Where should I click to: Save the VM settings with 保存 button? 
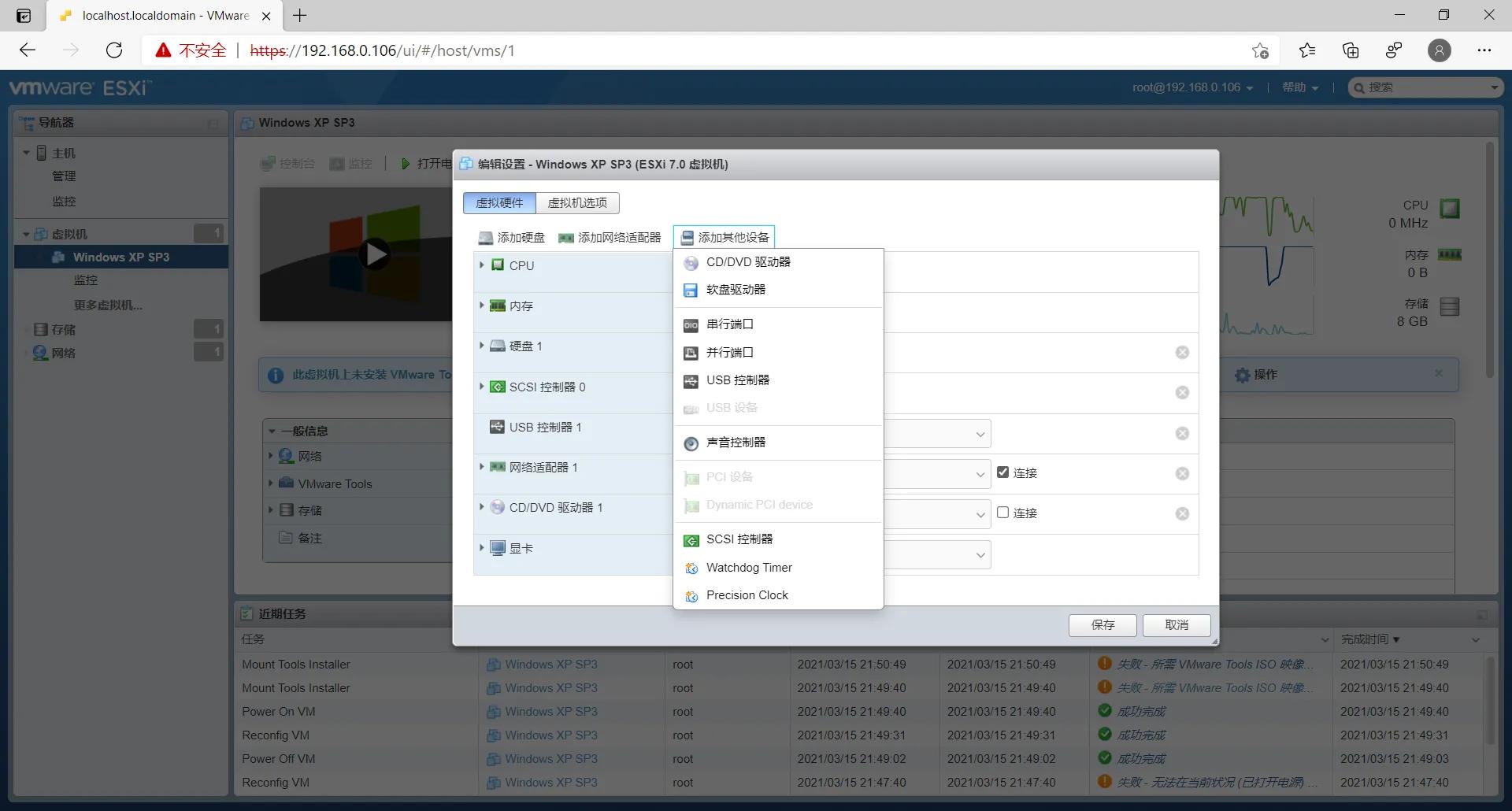tap(1102, 624)
